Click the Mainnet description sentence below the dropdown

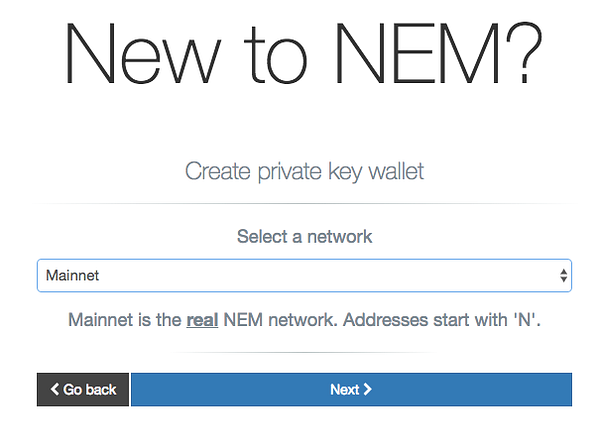pyautogui.click(x=304, y=320)
